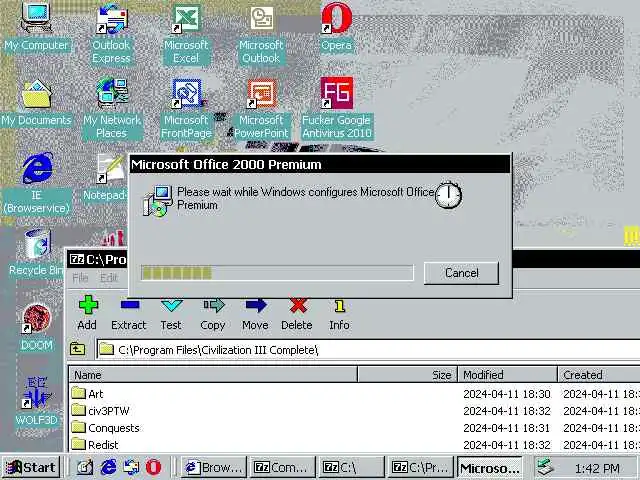Select the Conquests folder row
The height and width of the screenshot is (480, 640).
tap(354, 428)
